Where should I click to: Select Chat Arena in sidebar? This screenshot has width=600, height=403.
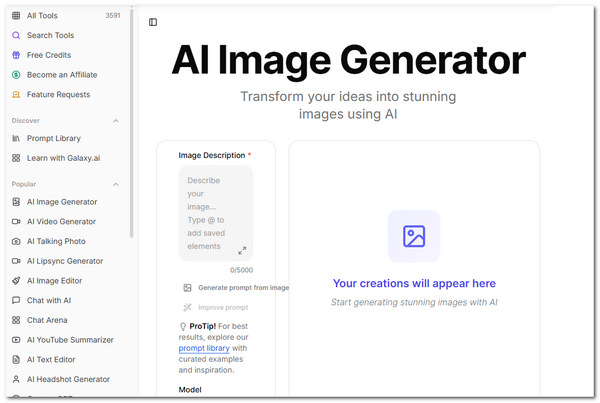[48, 320]
